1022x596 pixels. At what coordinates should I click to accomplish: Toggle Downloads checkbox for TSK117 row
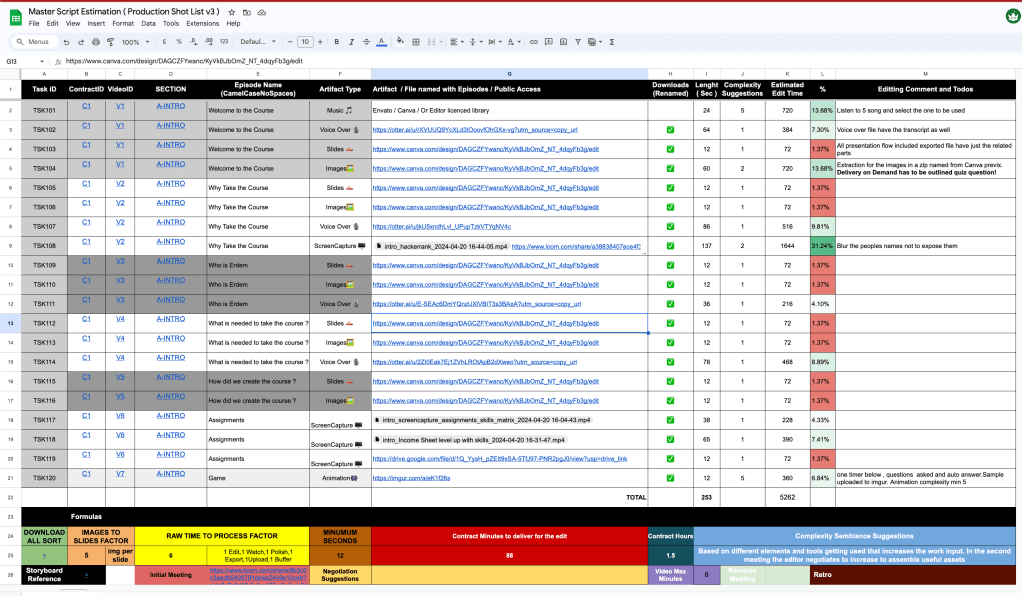[670, 420]
